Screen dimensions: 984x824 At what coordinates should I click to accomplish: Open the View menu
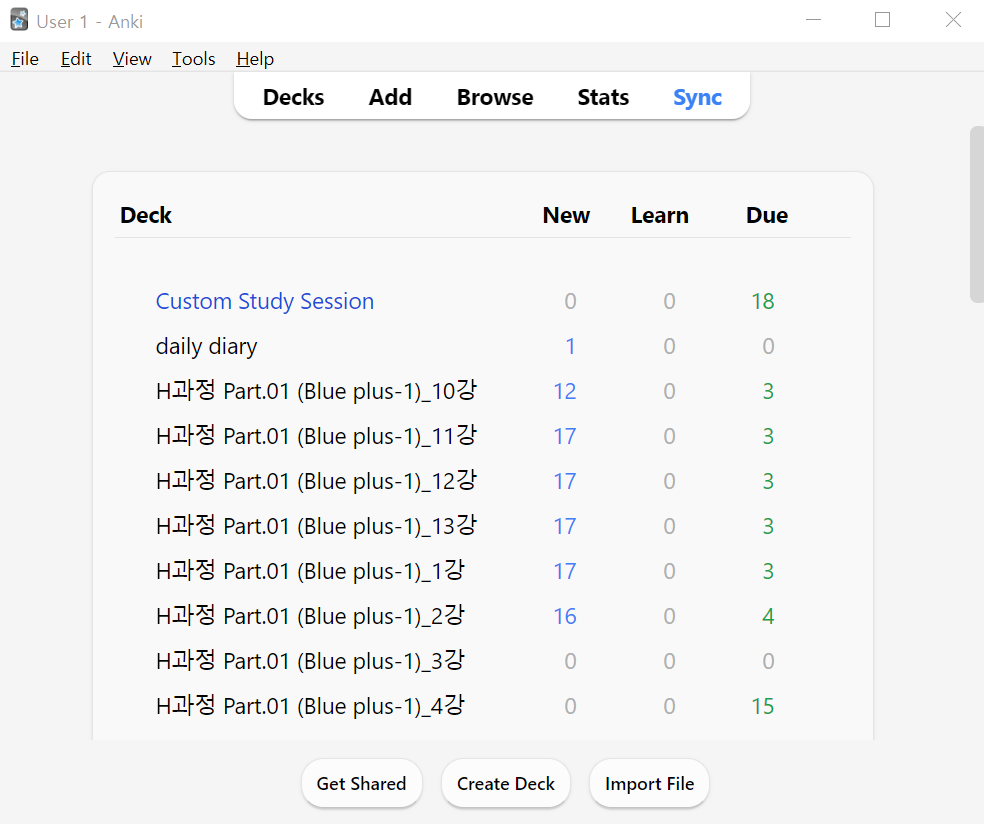(x=132, y=59)
